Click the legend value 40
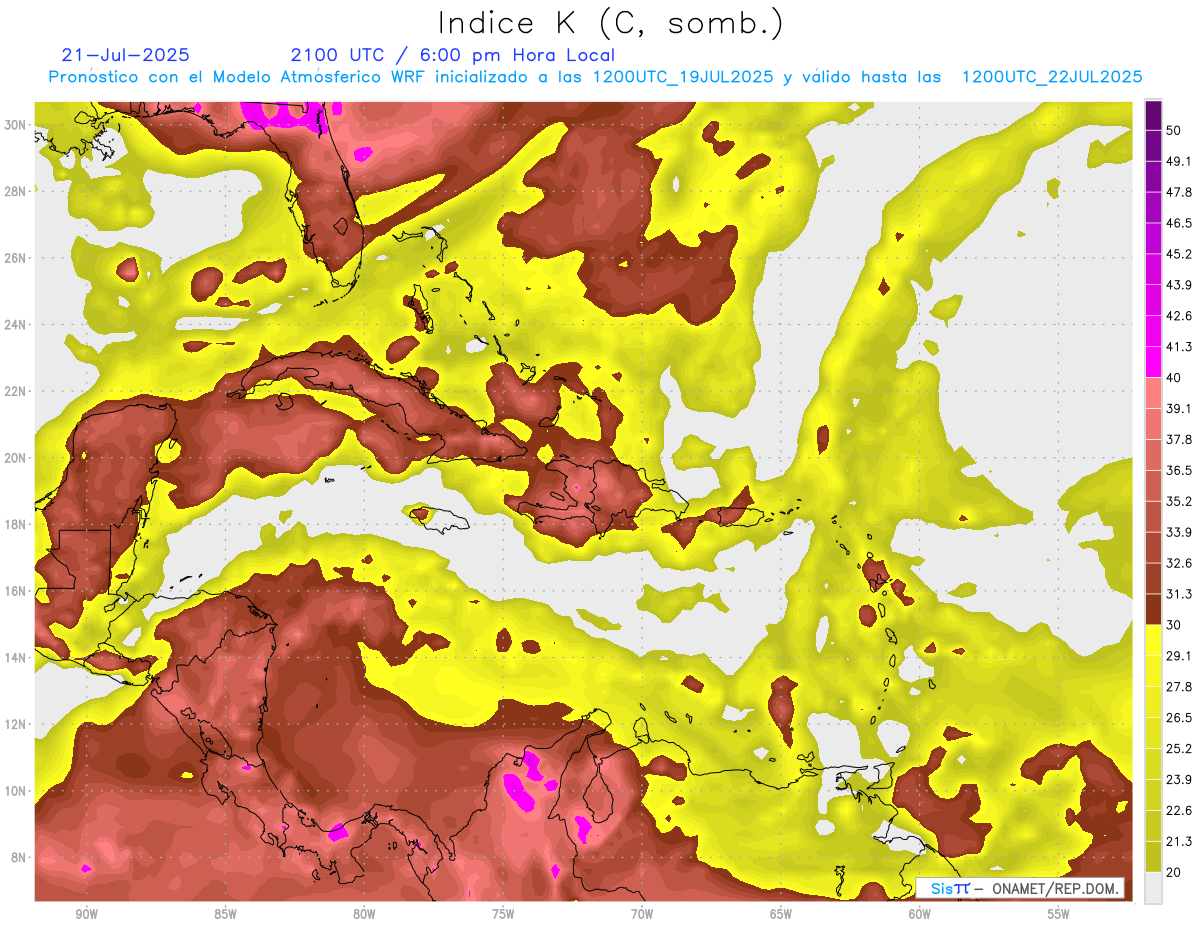Screen dimensions: 1200x927 pyautogui.click(x=1175, y=378)
